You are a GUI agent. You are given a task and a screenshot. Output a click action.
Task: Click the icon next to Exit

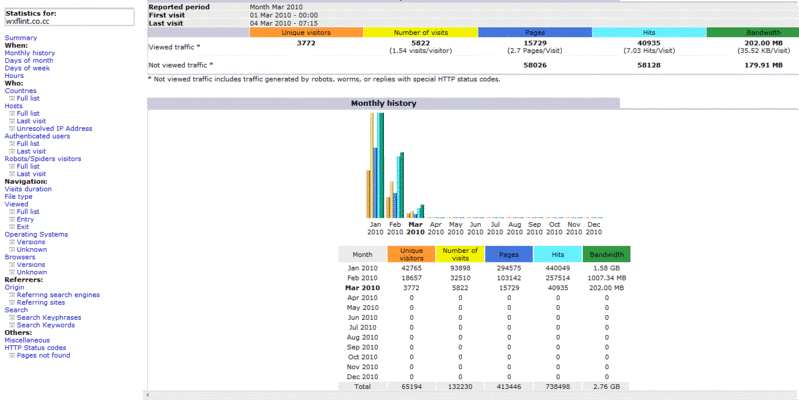click(12, 227)
